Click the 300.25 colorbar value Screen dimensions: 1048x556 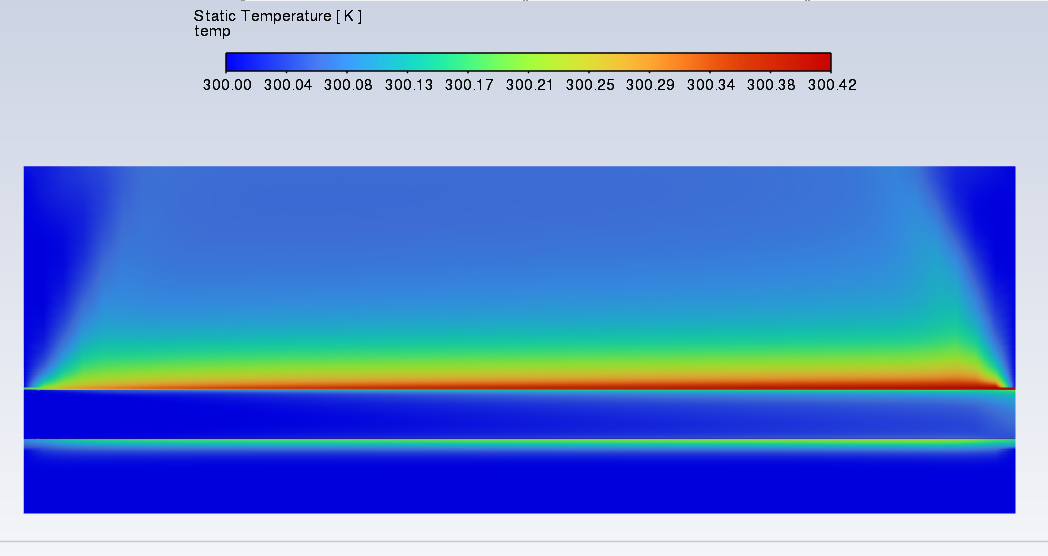[x=590, y=85]
